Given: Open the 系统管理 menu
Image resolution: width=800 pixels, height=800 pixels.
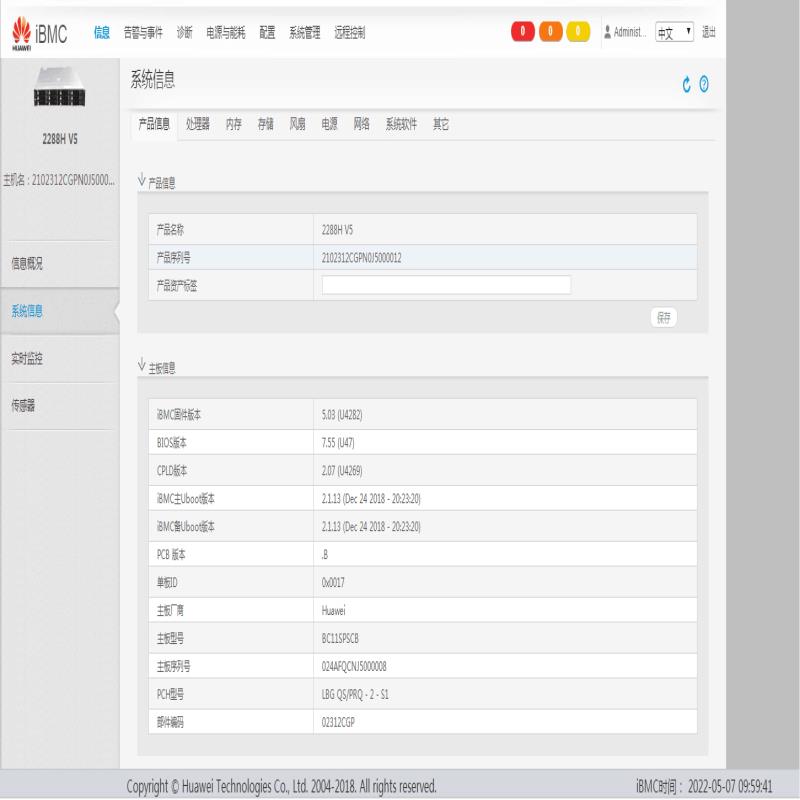Looking at the screenshot, I should point(305,33).
